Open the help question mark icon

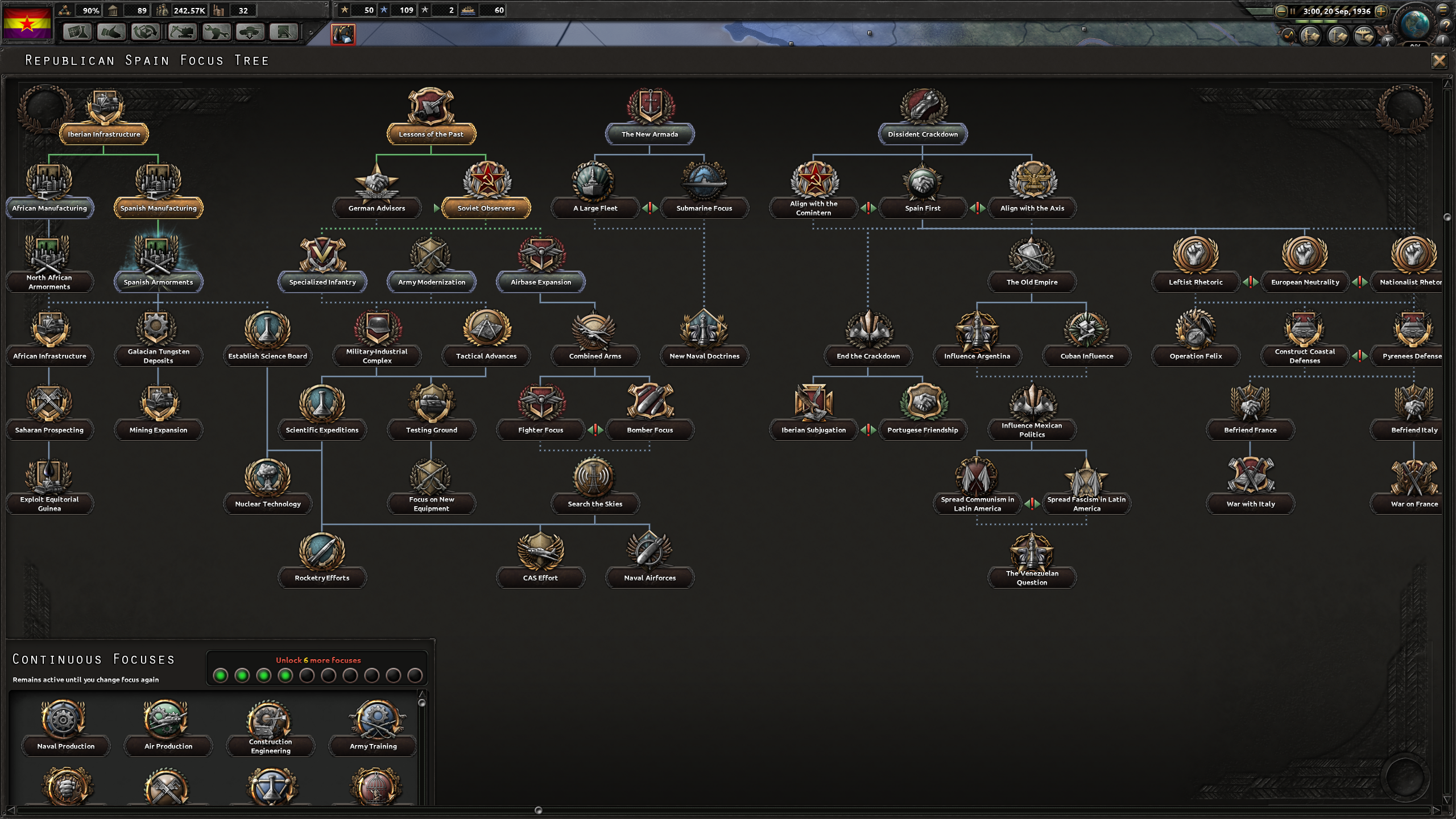[x=1446, y=26]
